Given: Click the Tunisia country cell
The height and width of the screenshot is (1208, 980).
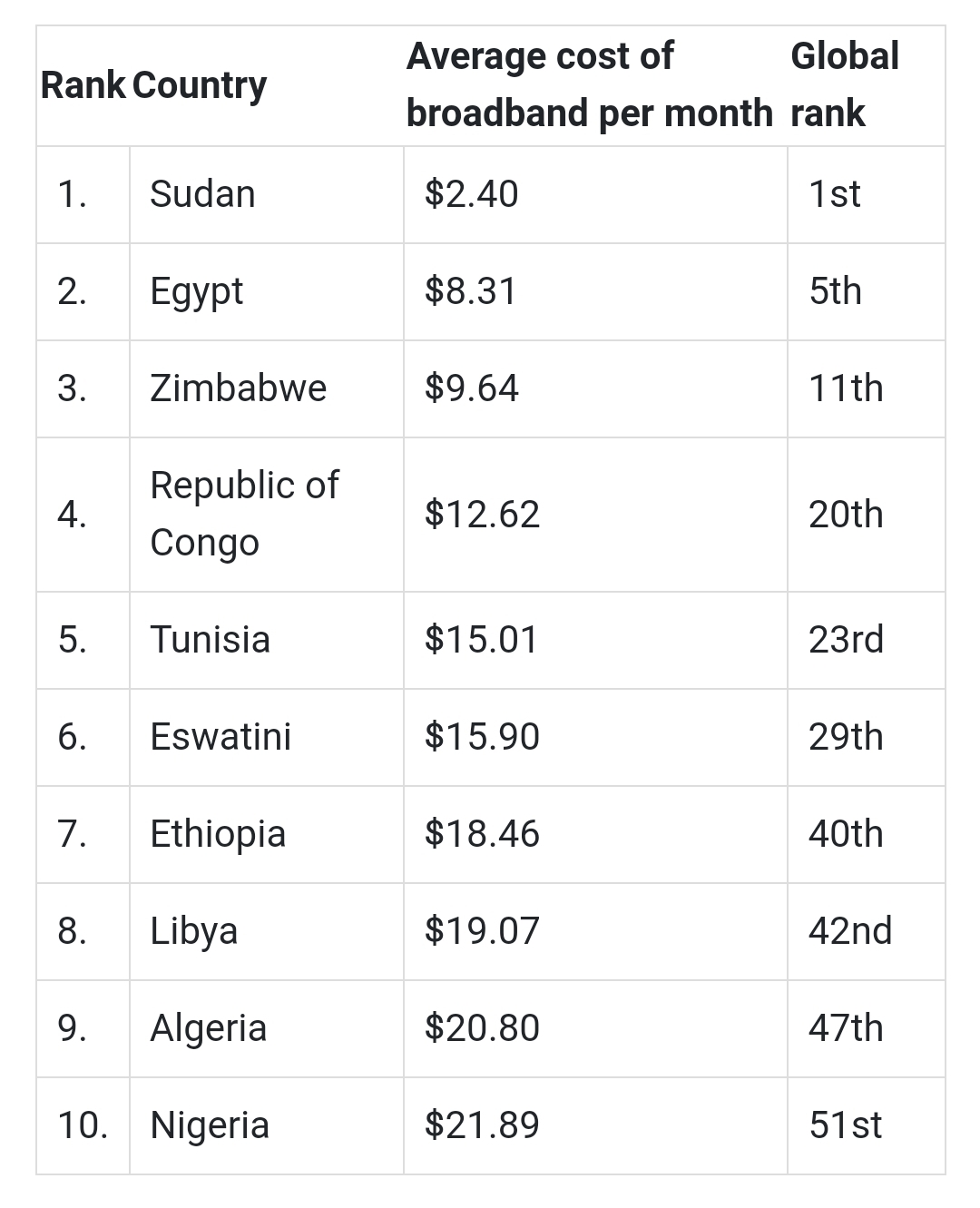Looking at the screenshot, I should [x=266, y=640].
